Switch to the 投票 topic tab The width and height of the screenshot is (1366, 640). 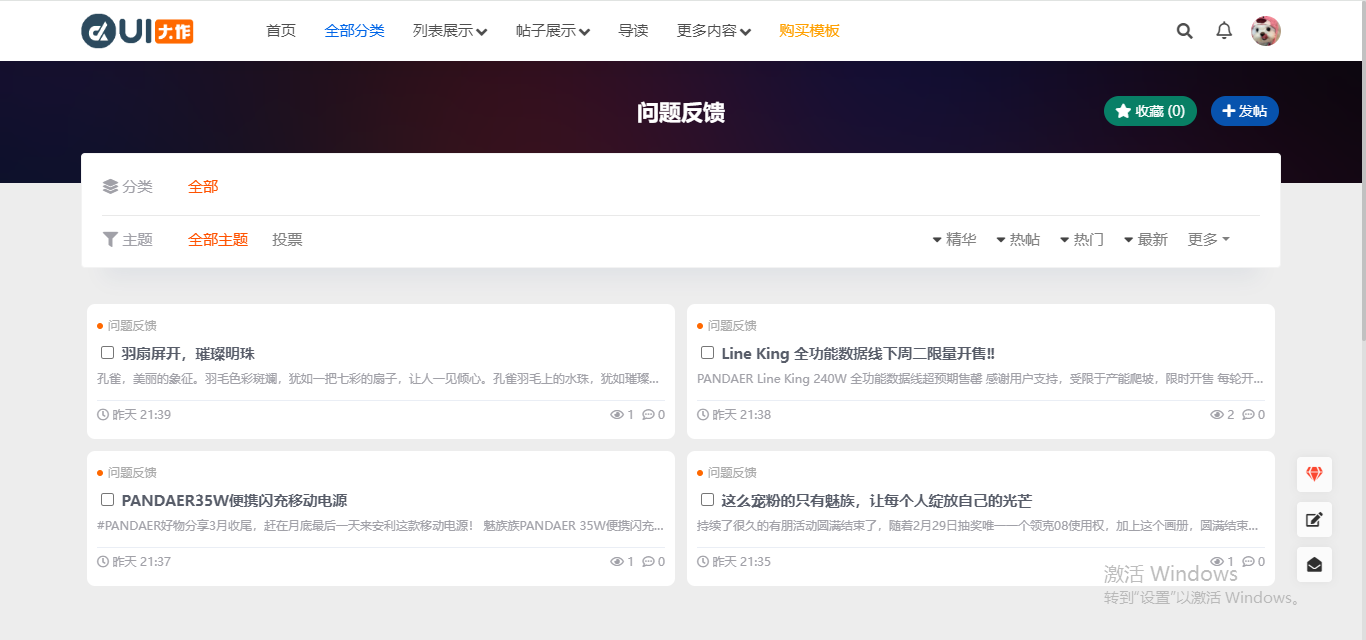[287, 240]
